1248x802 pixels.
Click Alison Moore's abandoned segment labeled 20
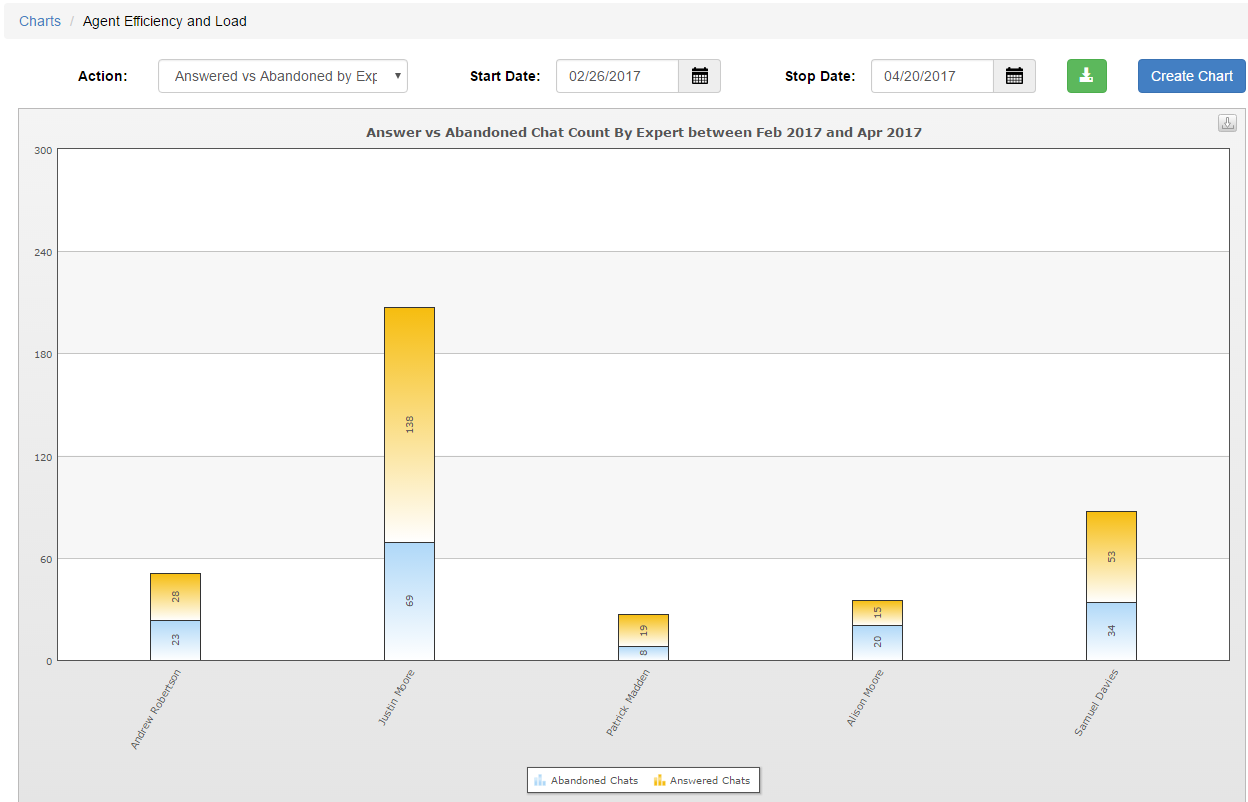coord(877,643)
